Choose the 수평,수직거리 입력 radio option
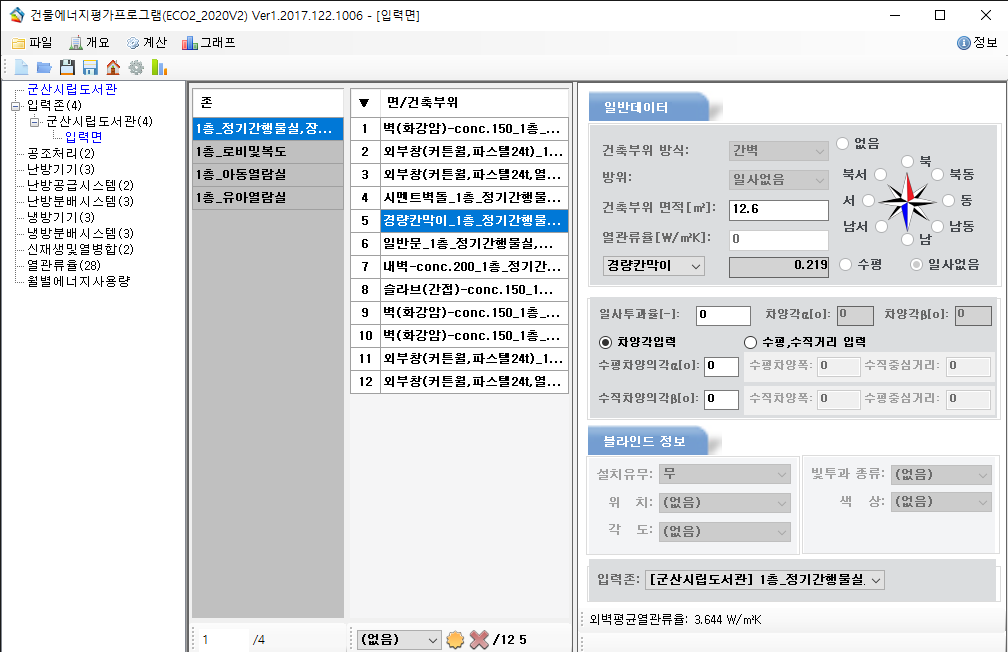1008x652 pixels. tap(751, 342)
